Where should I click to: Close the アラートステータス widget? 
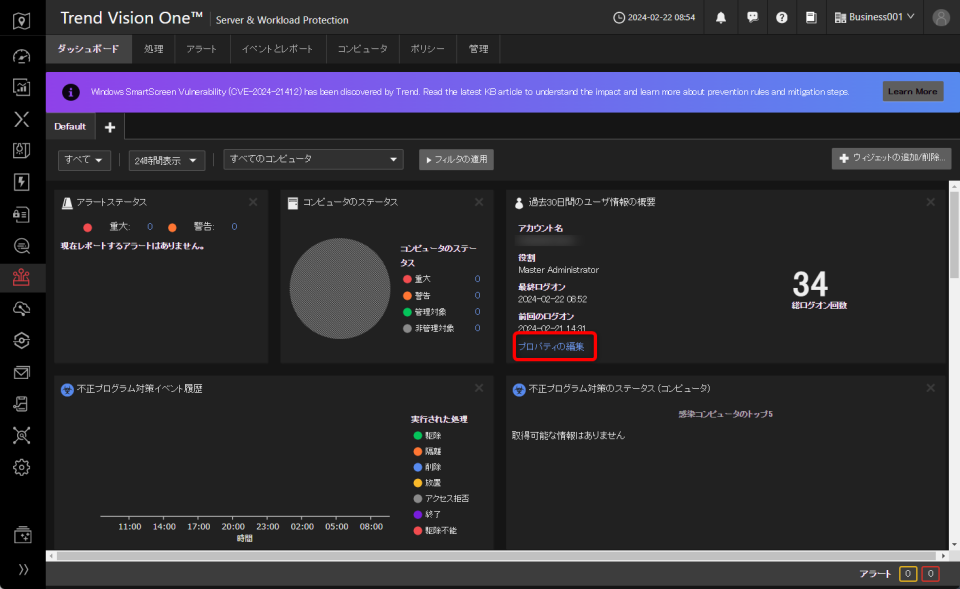coord(253,202)
